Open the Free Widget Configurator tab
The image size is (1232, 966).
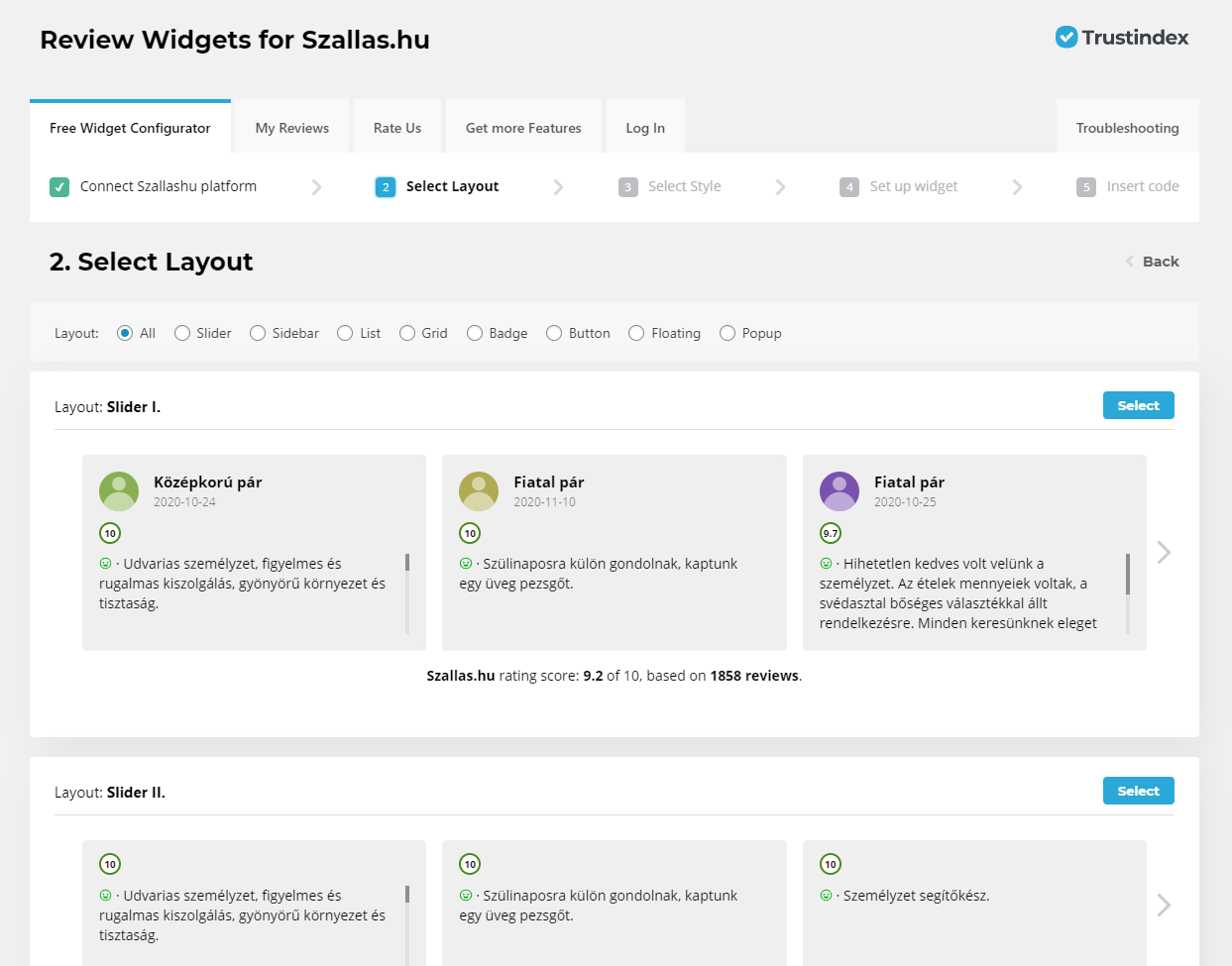click(130, 127)
